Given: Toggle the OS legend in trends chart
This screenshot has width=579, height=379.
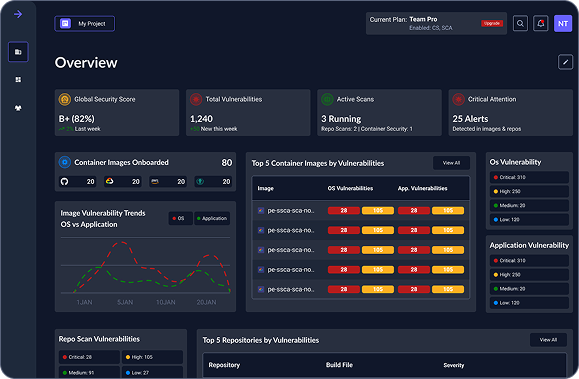Looking at the screenshot, I should pos(181,218).
